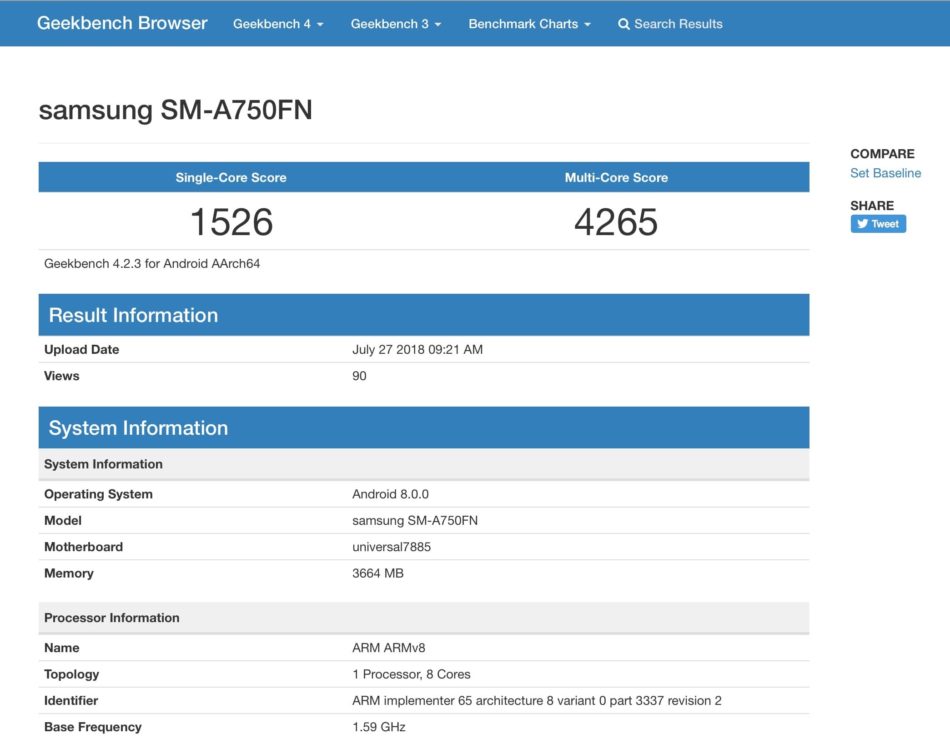Viewport: 950px width, 744px height.
Task: Click the SHARE sidebar heading
Action: [872, 206]
